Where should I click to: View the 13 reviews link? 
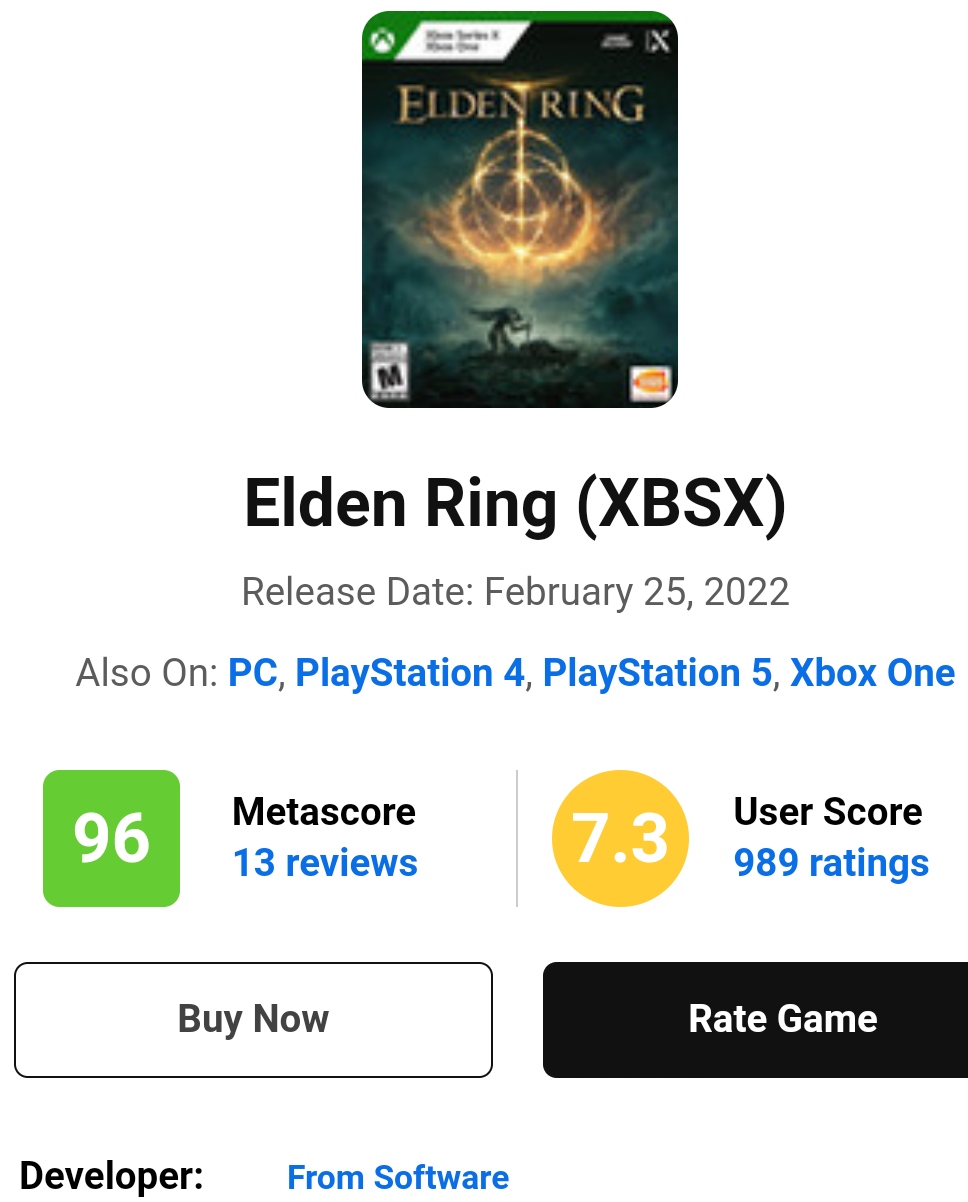(325, 863)
